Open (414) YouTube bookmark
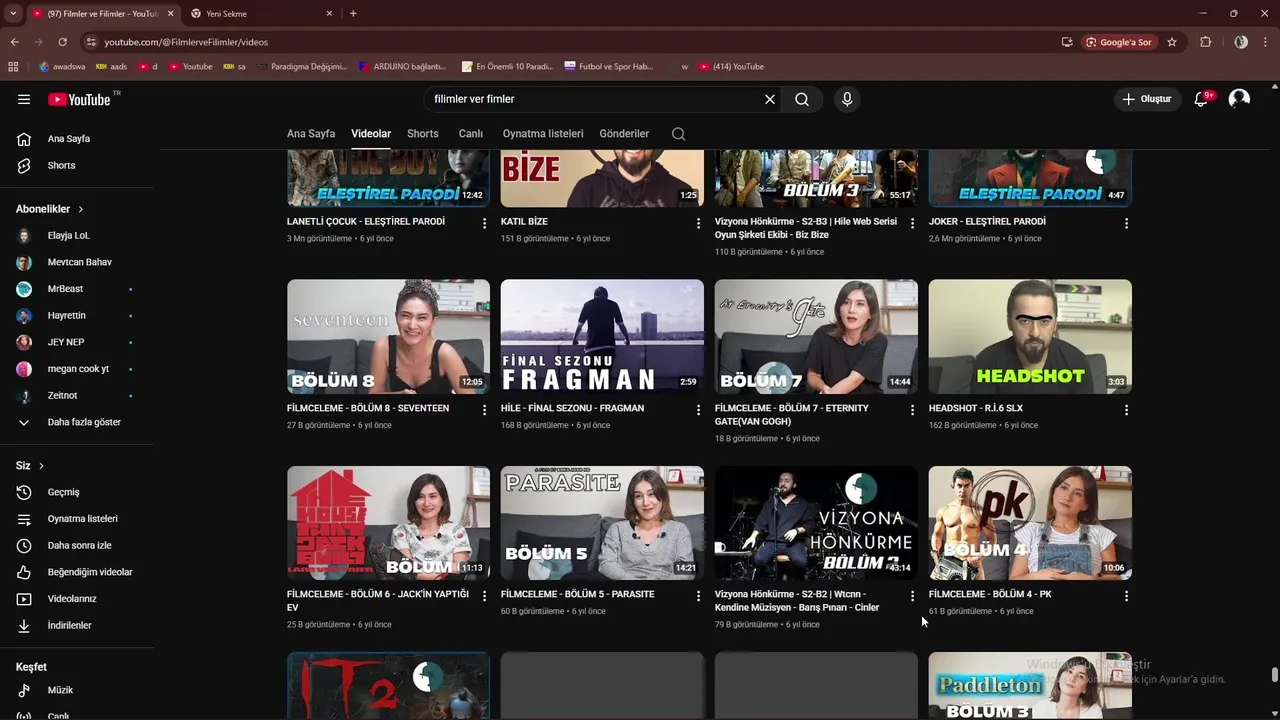This screenshot has height=720, width=1280. point(731,66)
